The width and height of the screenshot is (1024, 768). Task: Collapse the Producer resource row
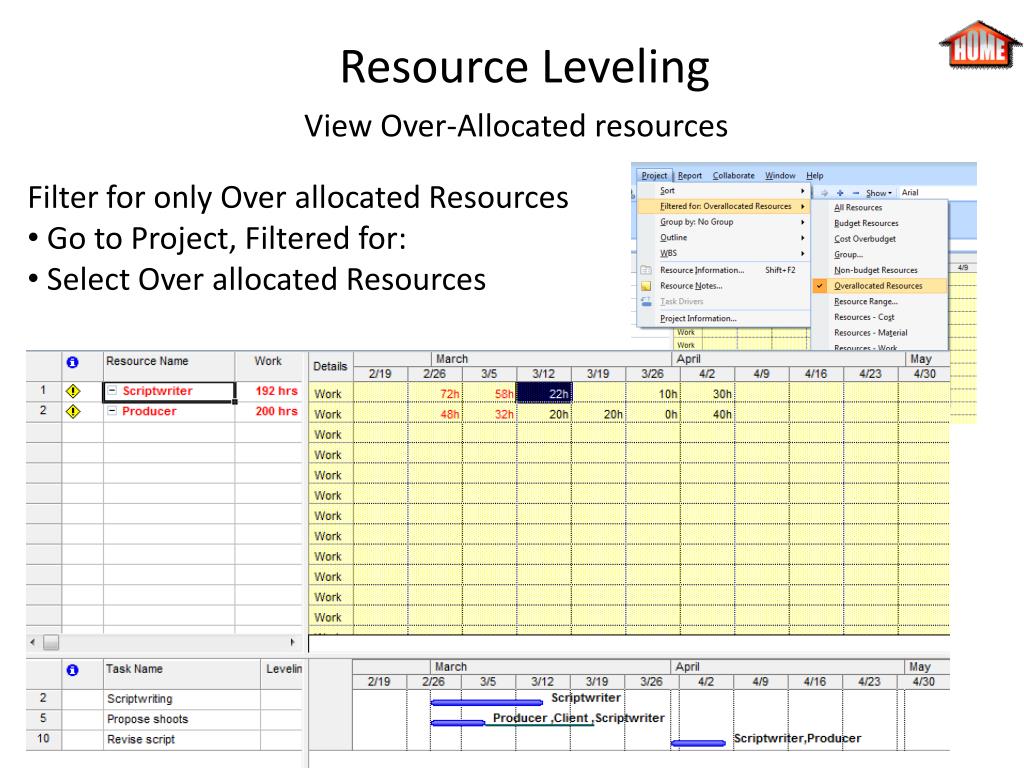pyautogui.click(x=112, y=411)
